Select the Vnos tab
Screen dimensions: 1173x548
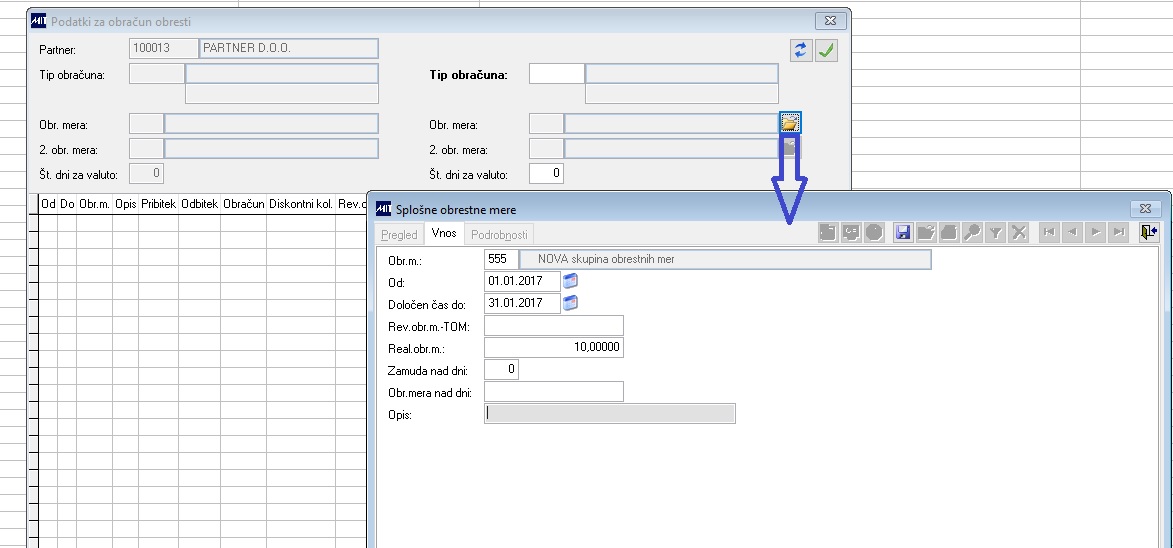pos(444,233)
